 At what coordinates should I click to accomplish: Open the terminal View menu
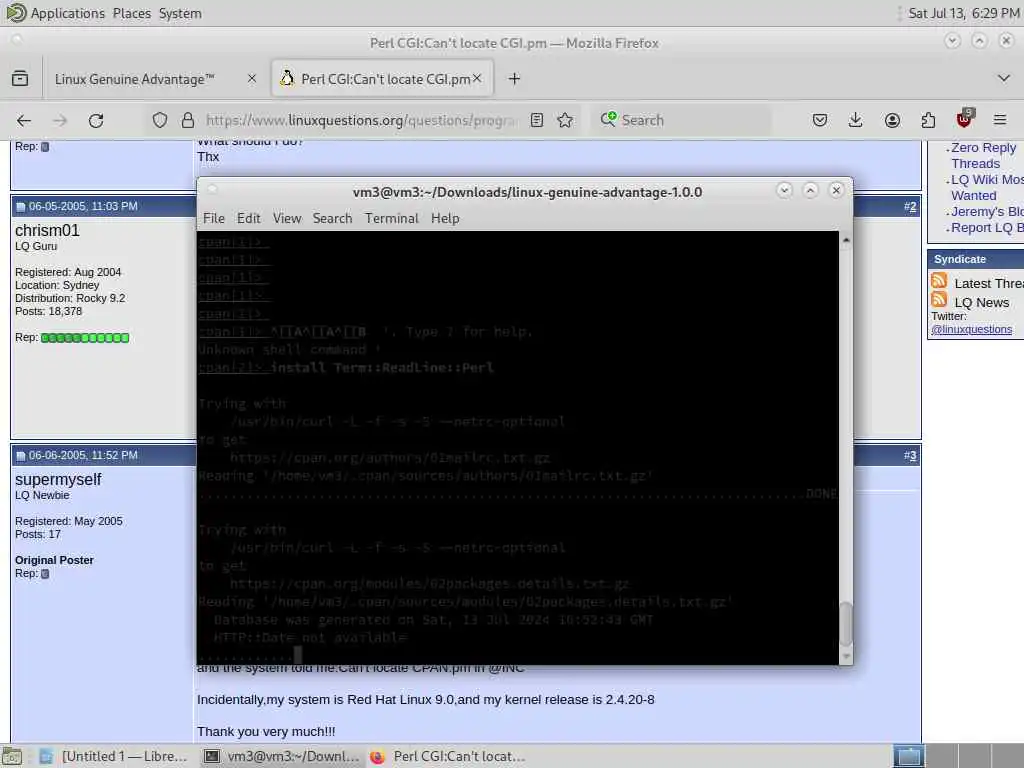point(287,218)
